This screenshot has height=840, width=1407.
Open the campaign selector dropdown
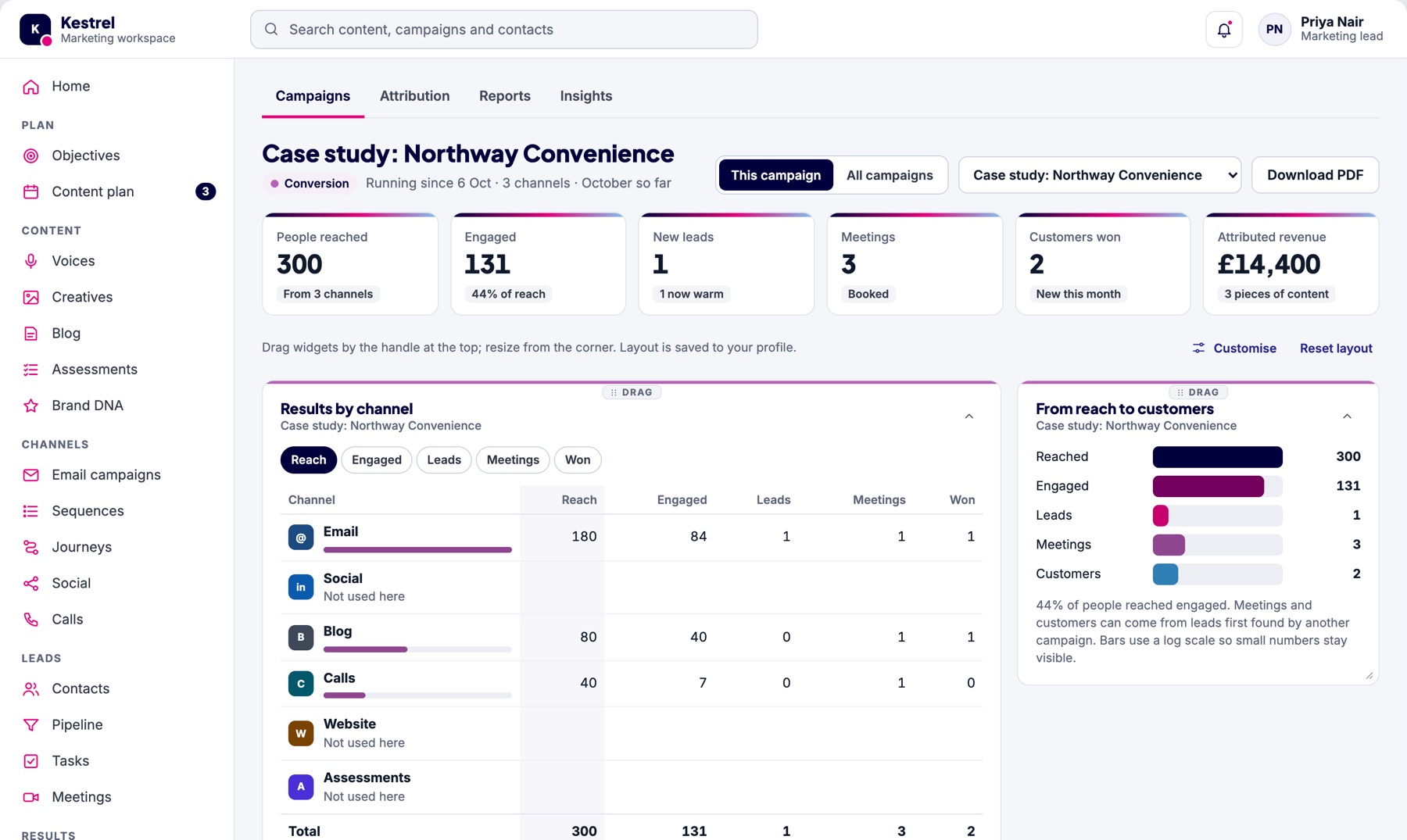(1100, 175)
